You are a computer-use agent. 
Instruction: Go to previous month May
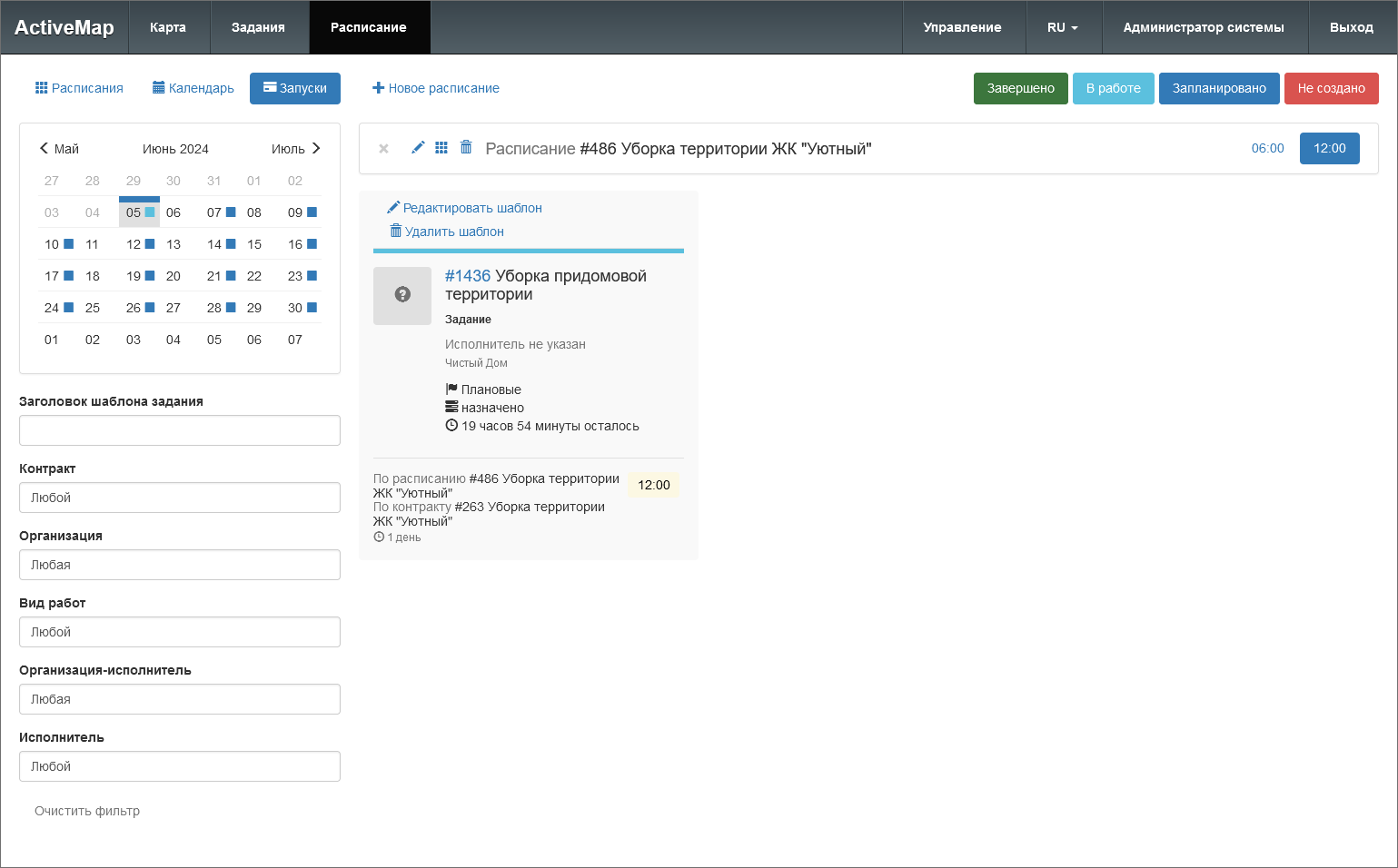[x=59, y=149]
